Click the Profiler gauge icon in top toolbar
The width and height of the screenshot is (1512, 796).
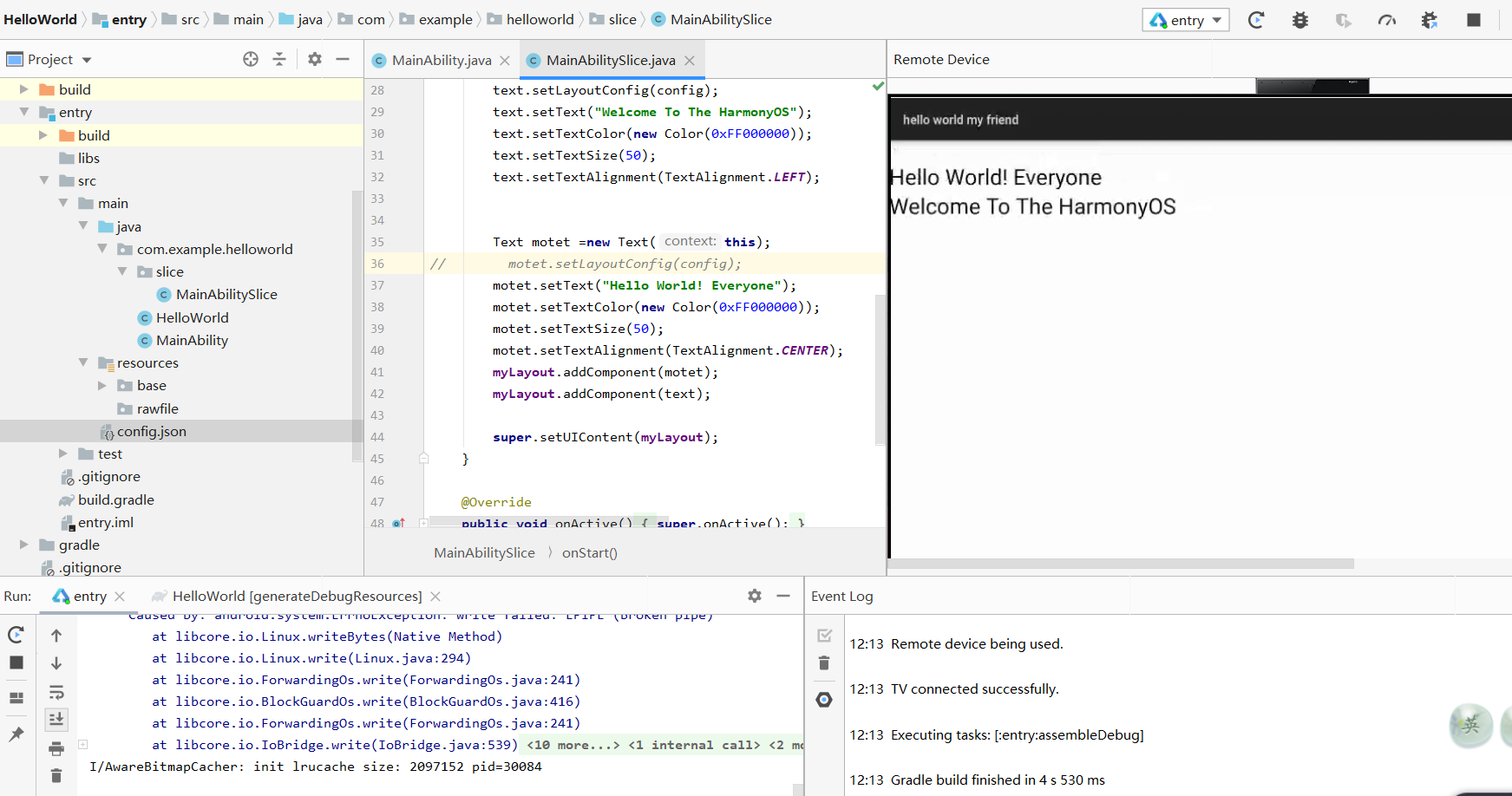pyautogui.click(x=1386, y=20)
